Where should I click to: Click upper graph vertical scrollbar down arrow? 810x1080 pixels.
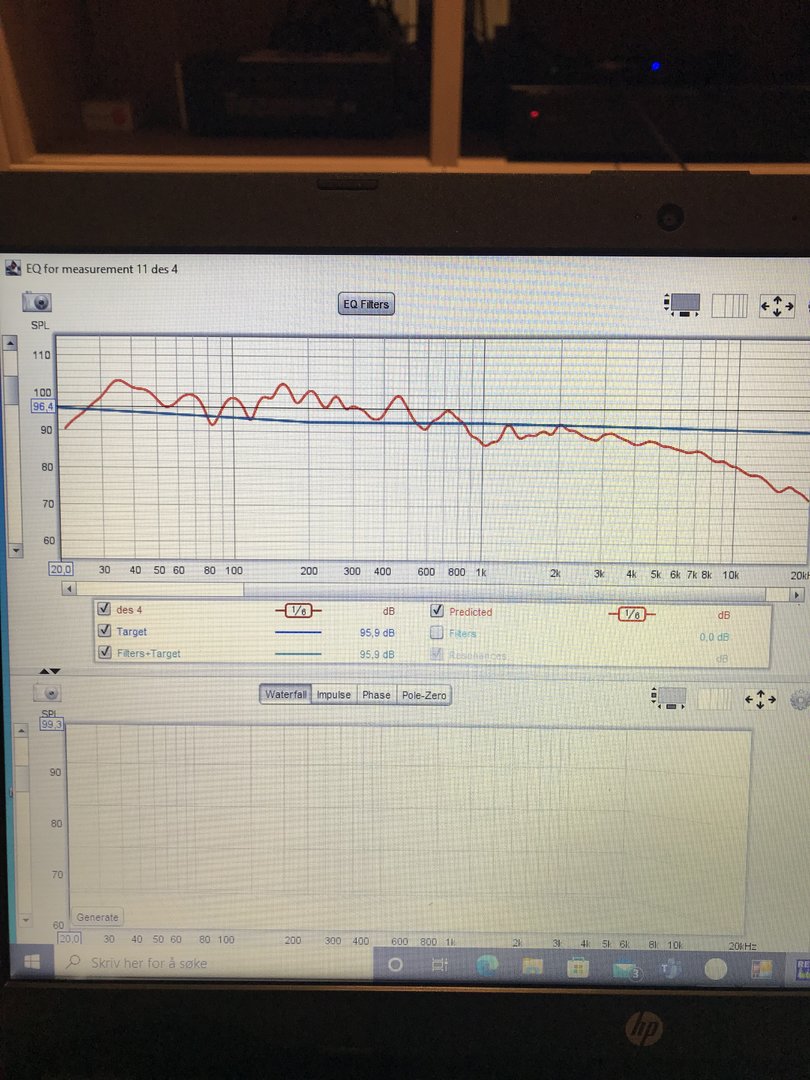click(15, 550)
